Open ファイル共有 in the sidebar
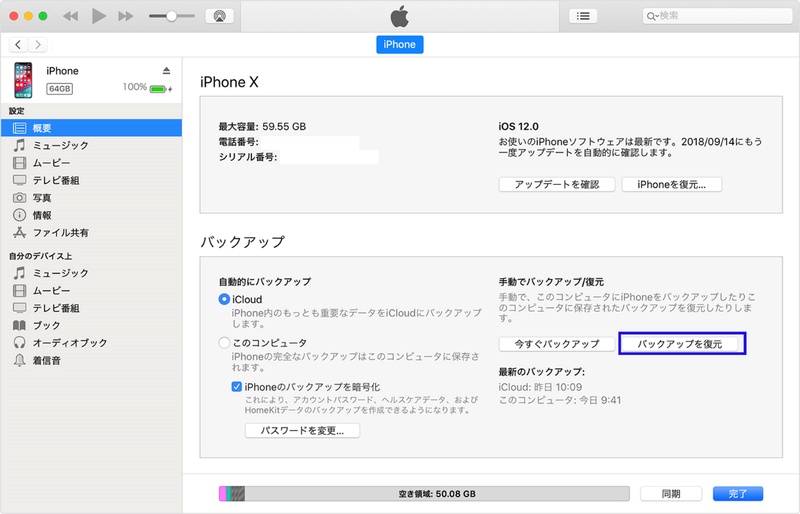Image resolution: width=800 pixels, height=514 pixels. click(x=91, y=232)
